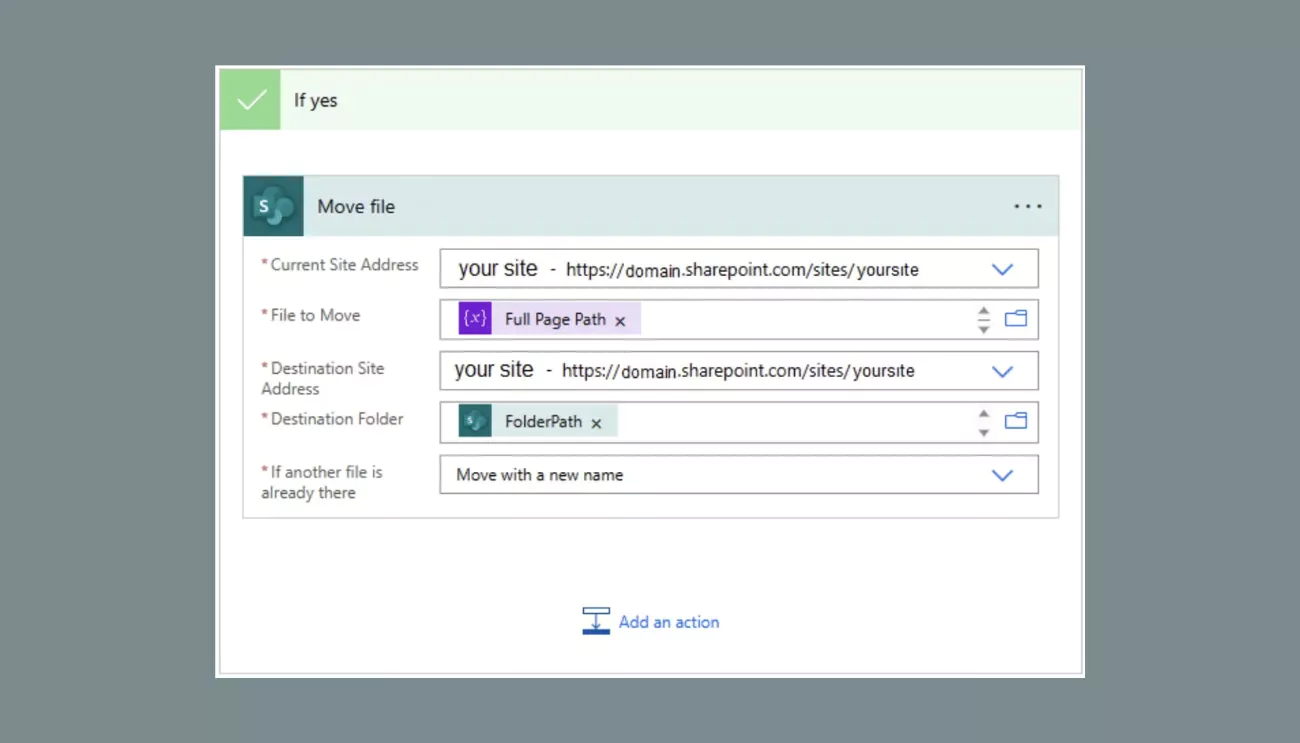The width and height of the screenshot is (1300, 743).
Task: Click the insert action icon above Add an action
Action: [597, 620]
